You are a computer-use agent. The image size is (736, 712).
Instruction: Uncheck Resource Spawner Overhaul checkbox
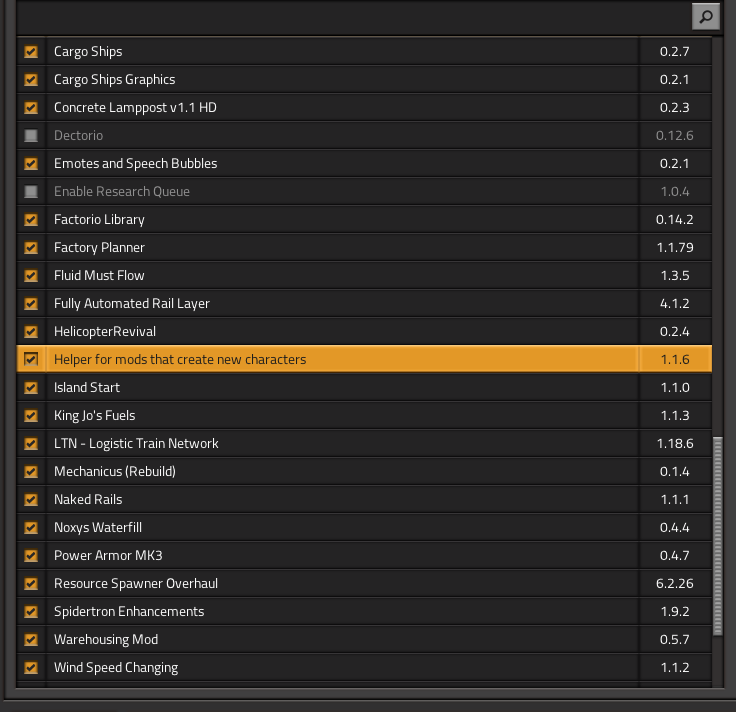(x=31, y=583)
